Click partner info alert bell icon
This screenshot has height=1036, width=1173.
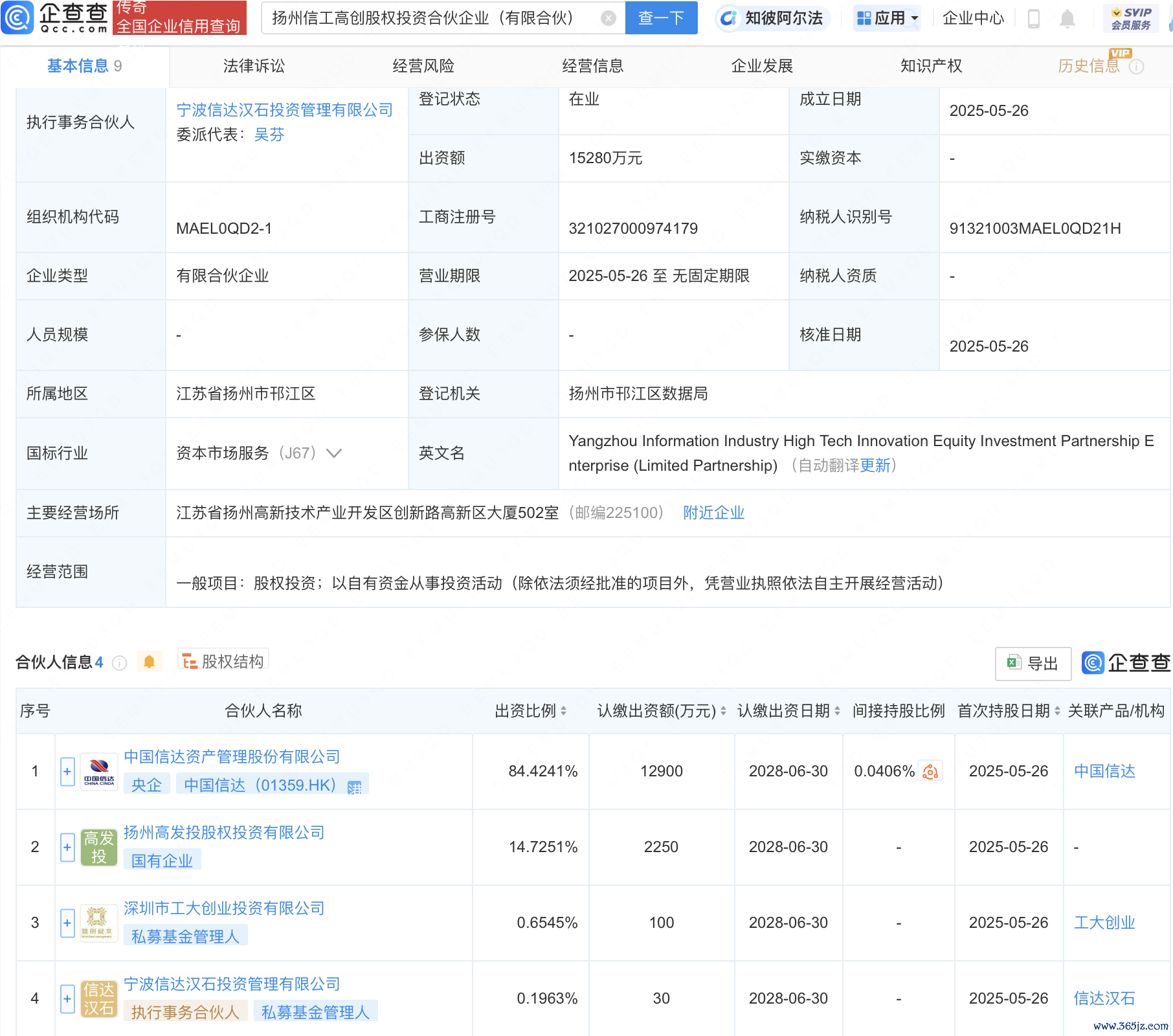tap(149, 662)
